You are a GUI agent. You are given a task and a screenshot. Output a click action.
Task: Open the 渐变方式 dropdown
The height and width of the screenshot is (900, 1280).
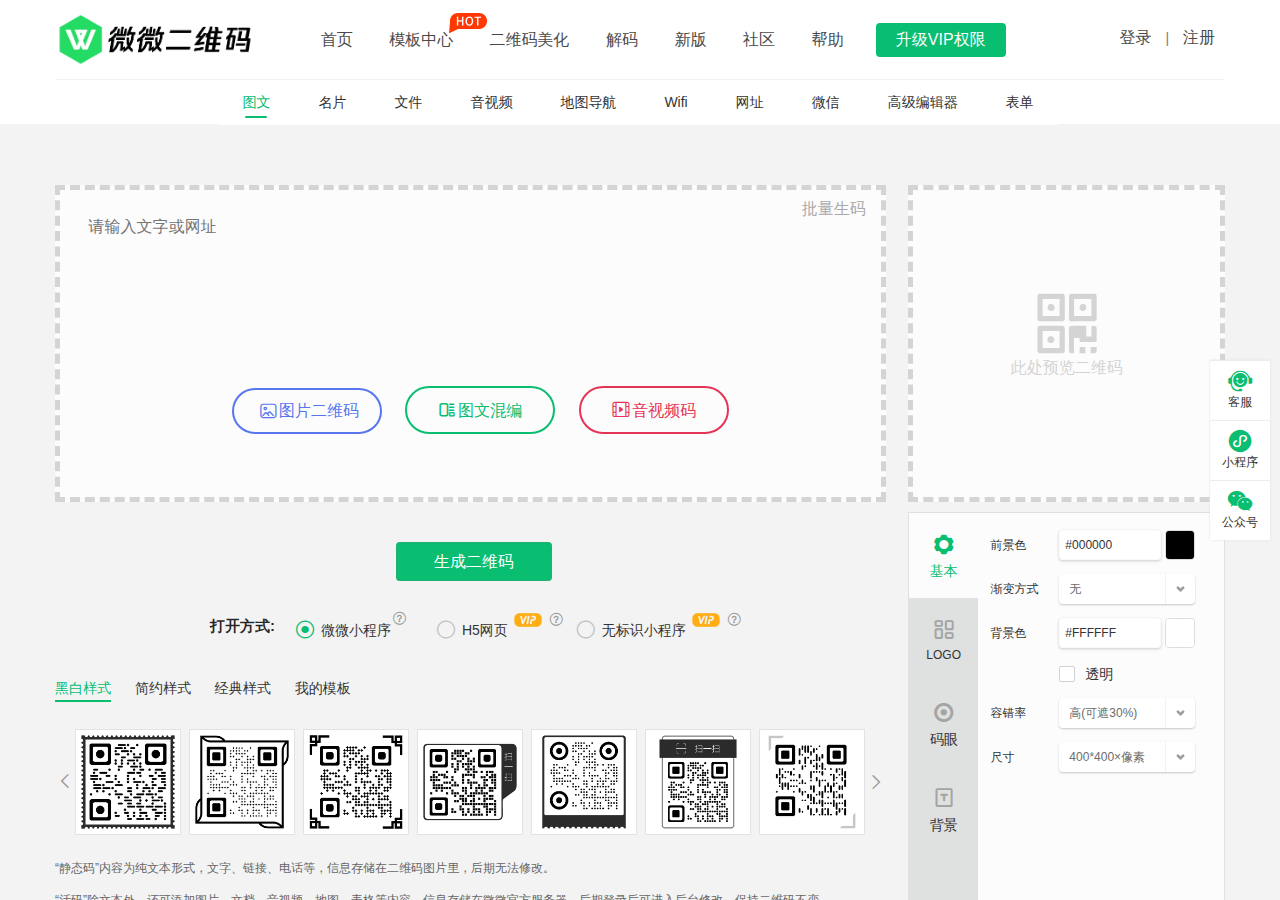(1127, 589)
